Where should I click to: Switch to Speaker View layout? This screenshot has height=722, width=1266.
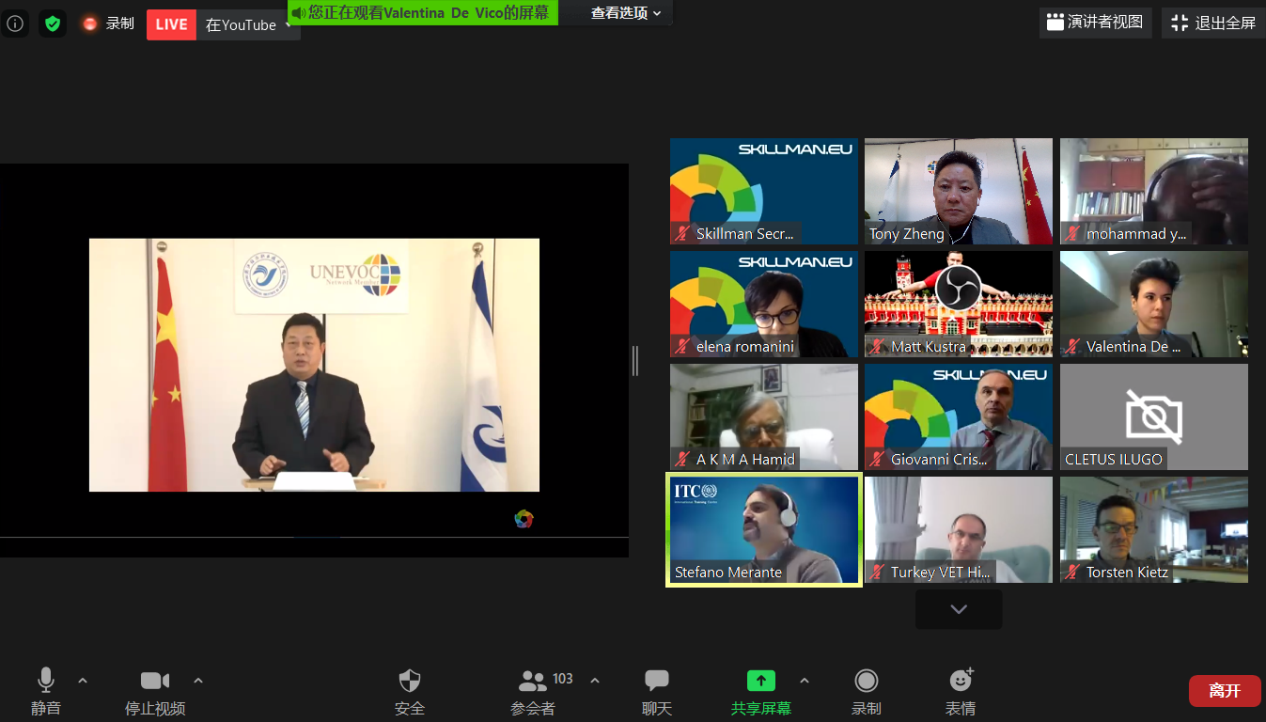pos(1095,22)
